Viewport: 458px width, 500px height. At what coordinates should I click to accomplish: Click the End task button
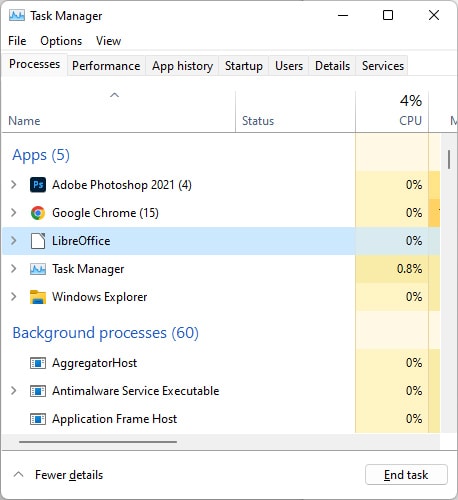pyautogui.click(x=406, y=475)
